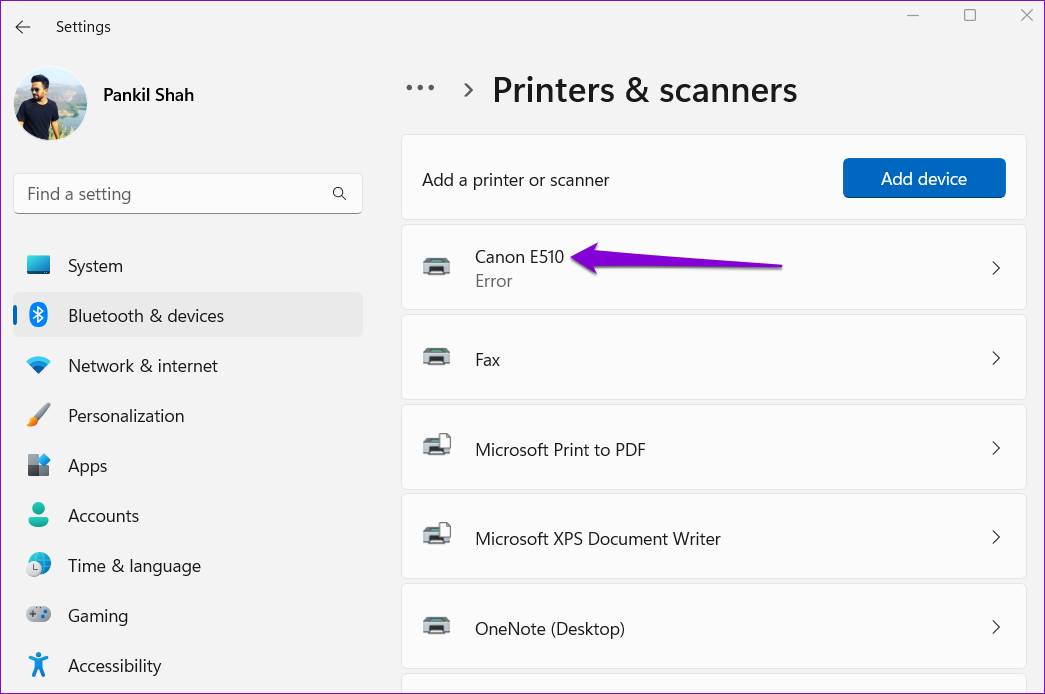The height and width of the screenshot is (694, 1045).
Task: Click the search magnifier icon
Action: pyautogui.click(x=339, y=193)
